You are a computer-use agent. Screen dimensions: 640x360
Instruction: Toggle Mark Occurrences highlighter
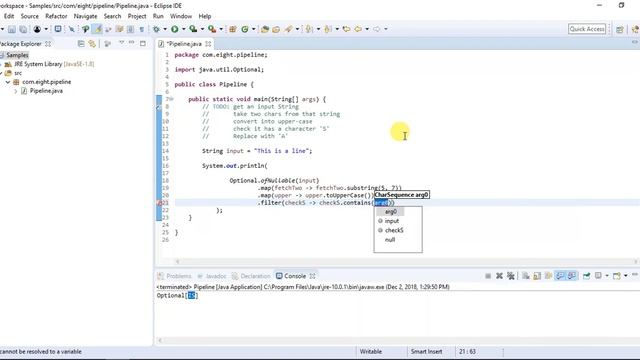pos(98,29)
